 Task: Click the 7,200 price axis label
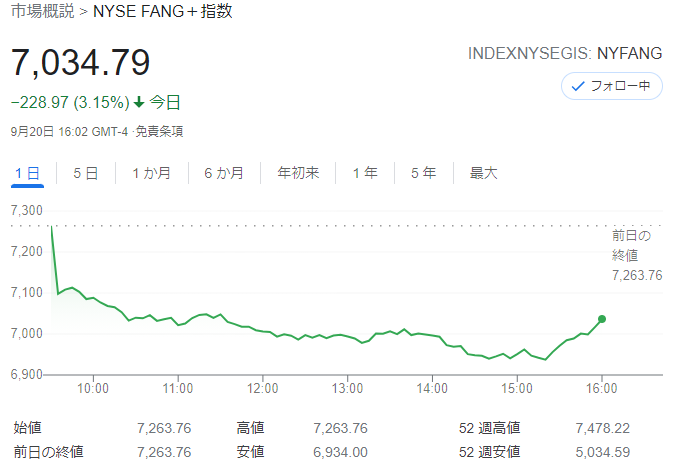click(27, 251)
